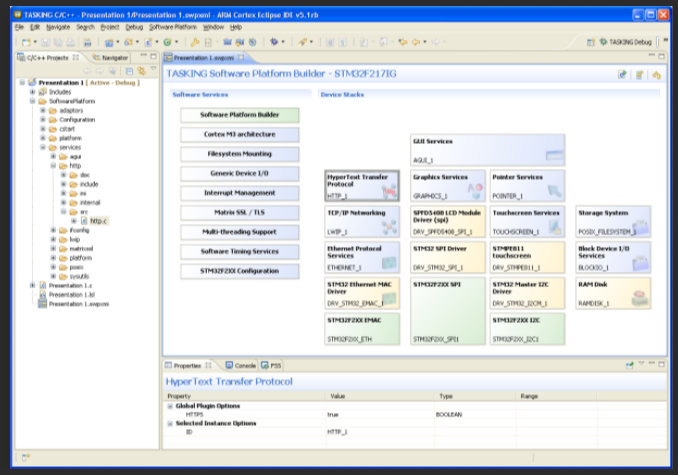
Task: Click the yellow wrench toolbar icon
Action: (x=195, y=42)
